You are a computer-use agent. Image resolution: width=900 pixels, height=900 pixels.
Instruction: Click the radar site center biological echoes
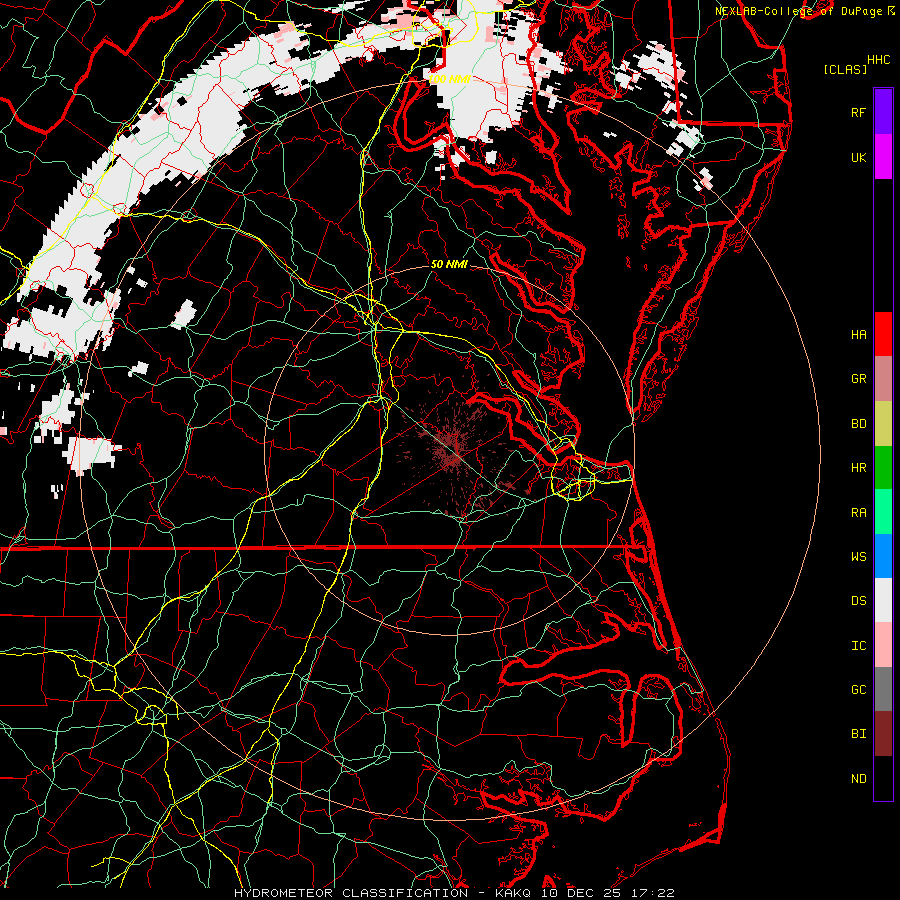pos(451,449)
